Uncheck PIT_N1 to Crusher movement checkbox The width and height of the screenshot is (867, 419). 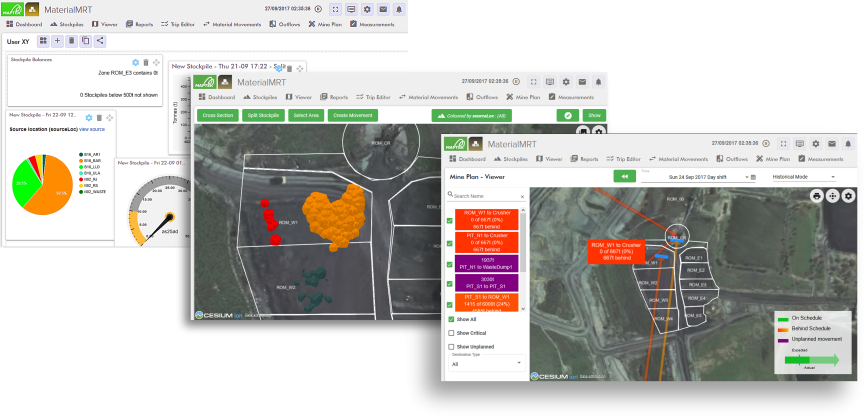pos(450,243)
